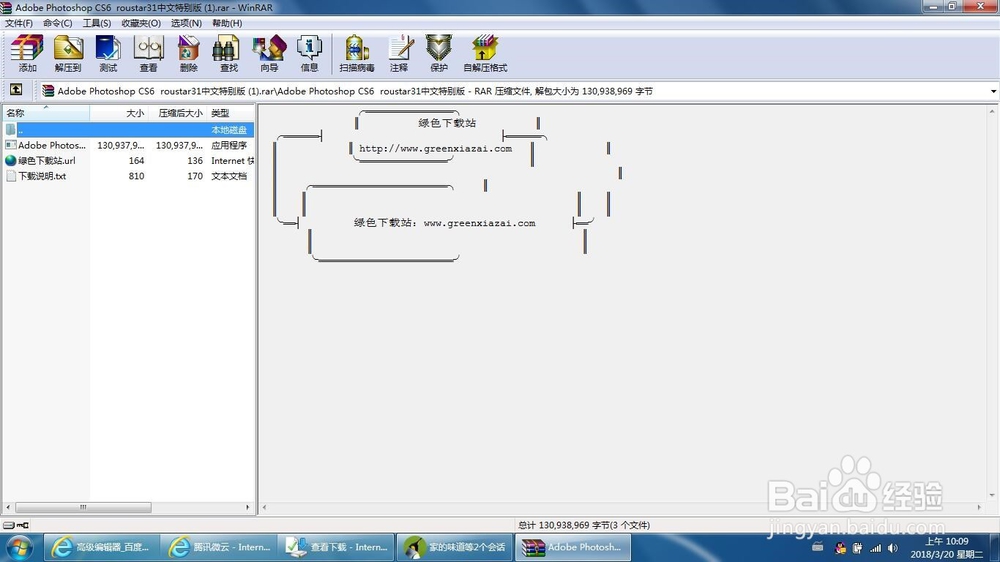The width and height of the screenshot is (1000, 562).
Task: Click the Test (测试) toolbar icon
Action: (108, 53)
